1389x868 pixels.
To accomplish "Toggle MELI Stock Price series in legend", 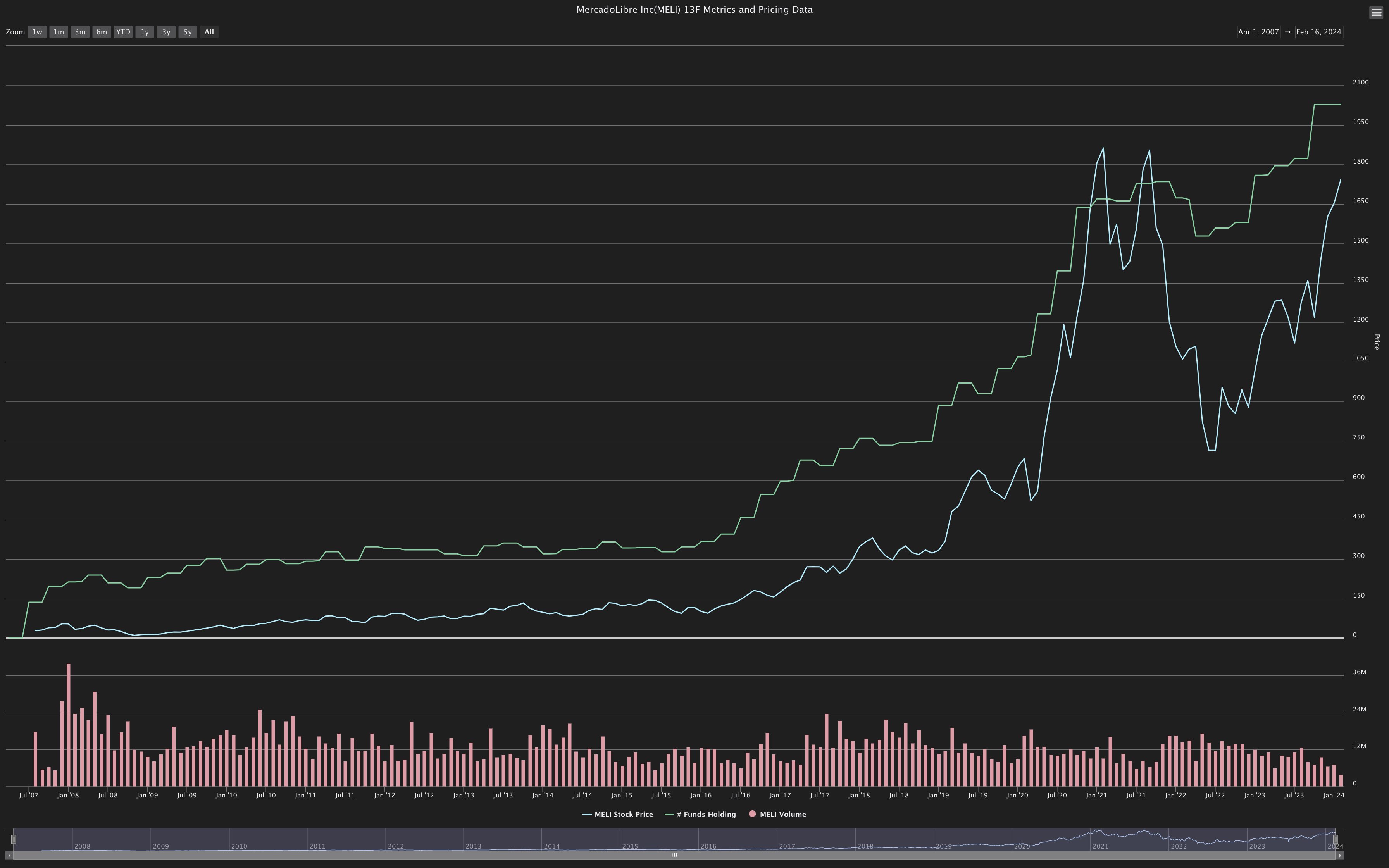I will click(x=618, y=815).
